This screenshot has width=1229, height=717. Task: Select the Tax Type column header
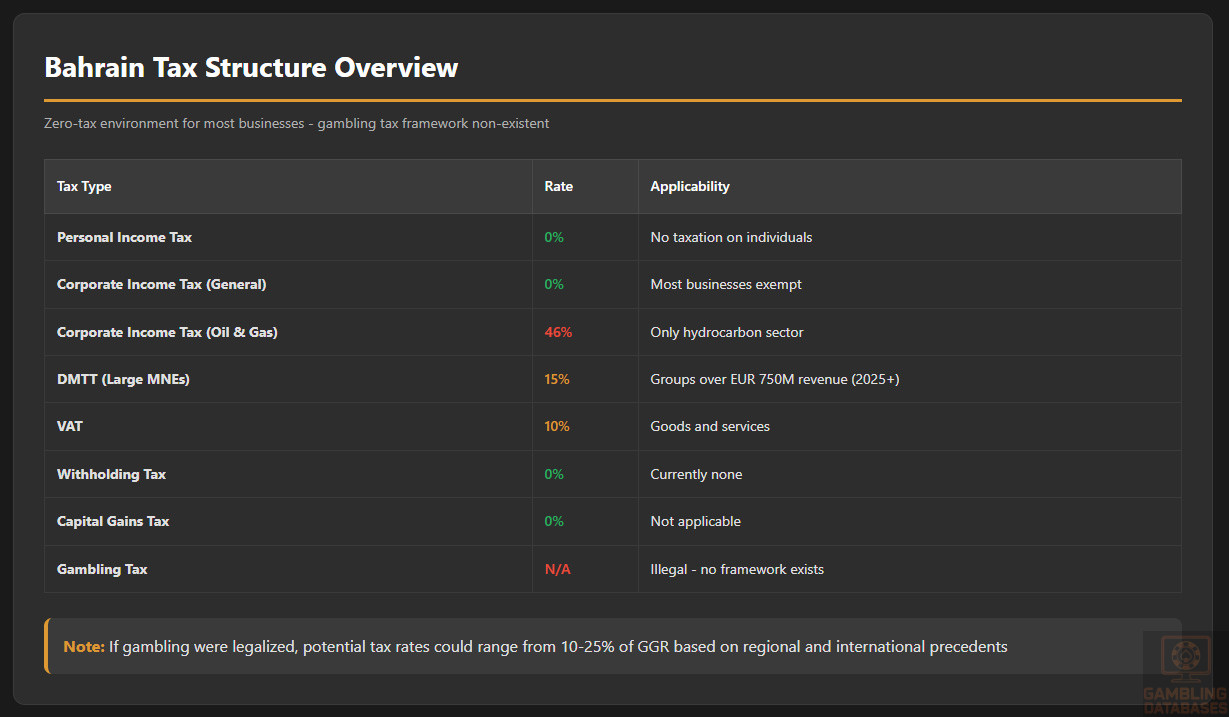(x=84, y=187)
